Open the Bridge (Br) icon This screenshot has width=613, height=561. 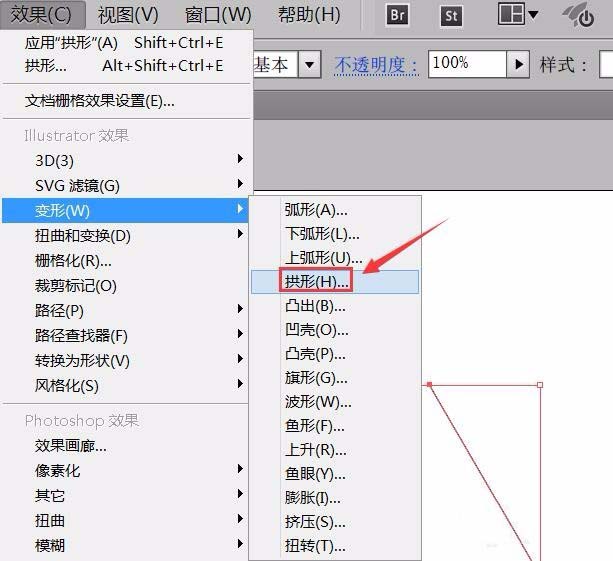point(397,15)
